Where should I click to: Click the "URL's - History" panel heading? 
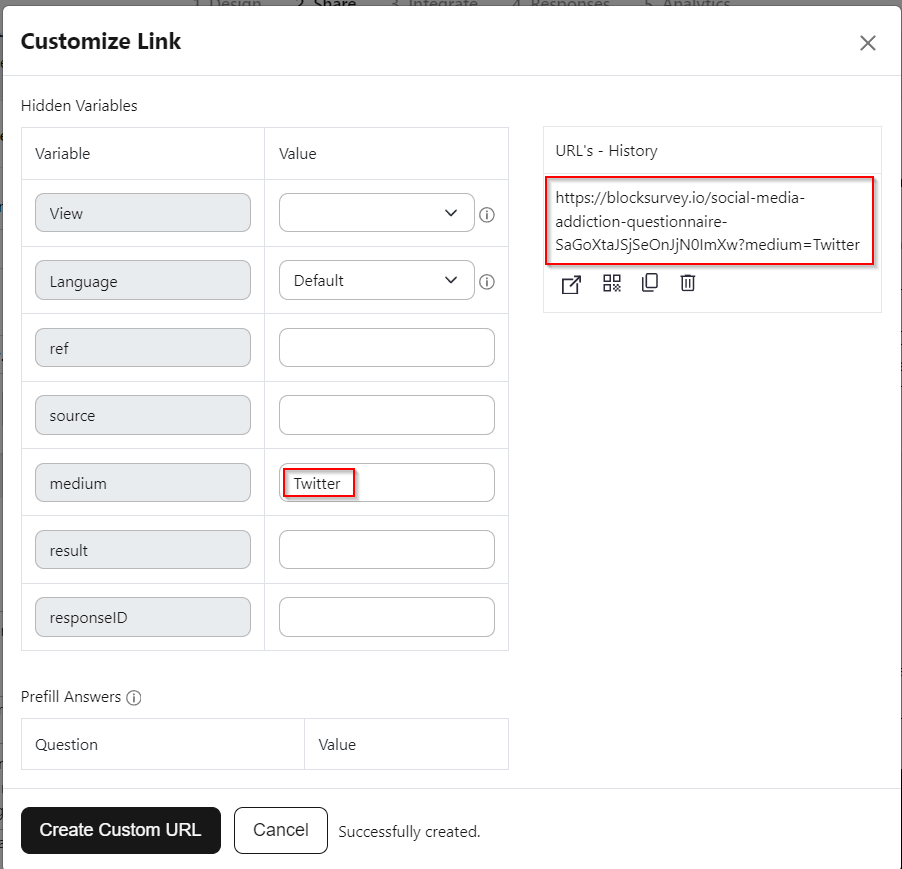click(606, 151)
